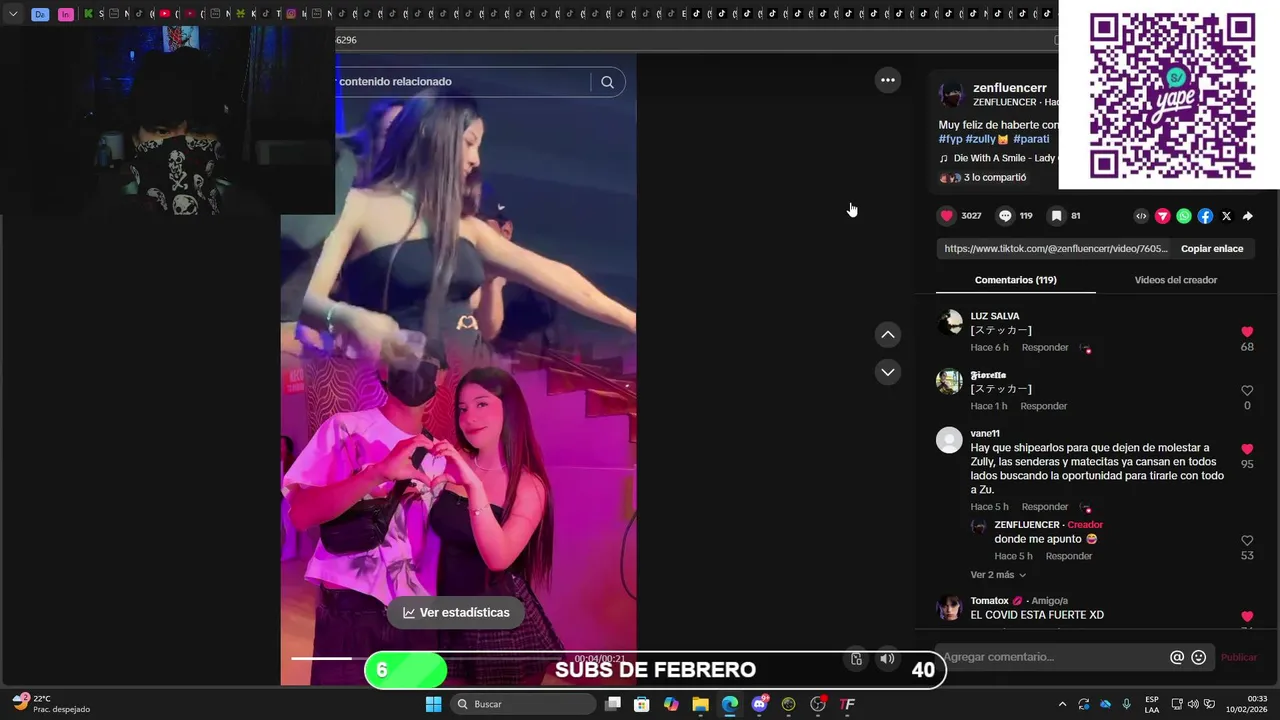Open LUZ SALVA's profile avatar

point(949,322)
